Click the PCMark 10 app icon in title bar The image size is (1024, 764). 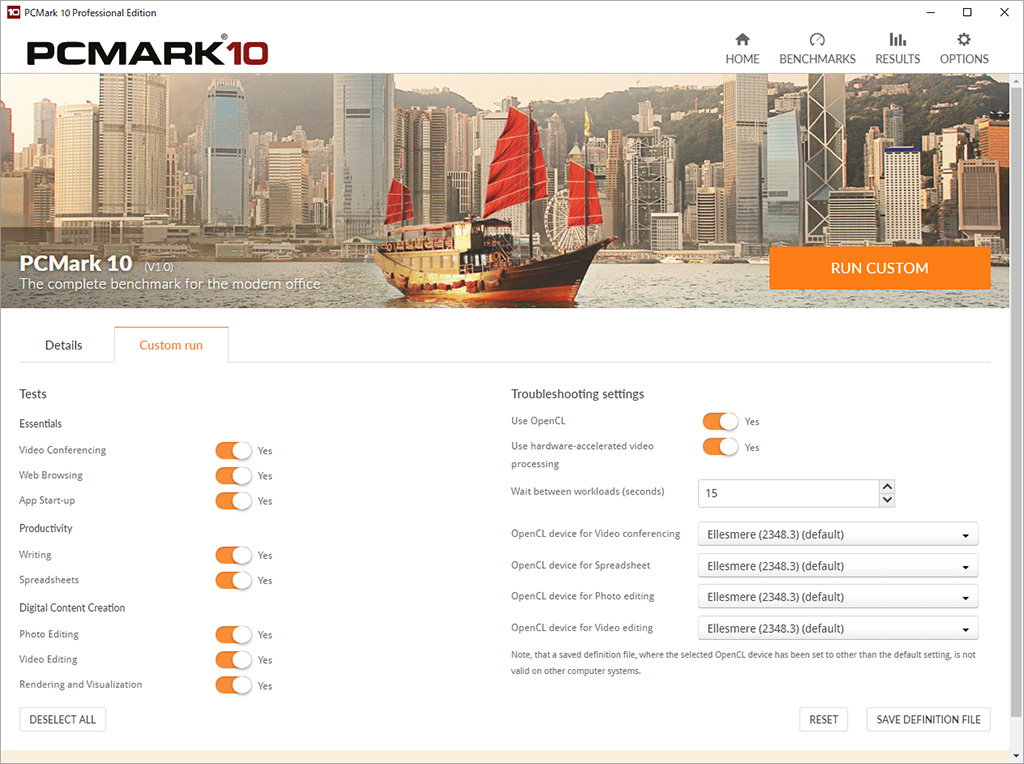[x=12, y=12]
